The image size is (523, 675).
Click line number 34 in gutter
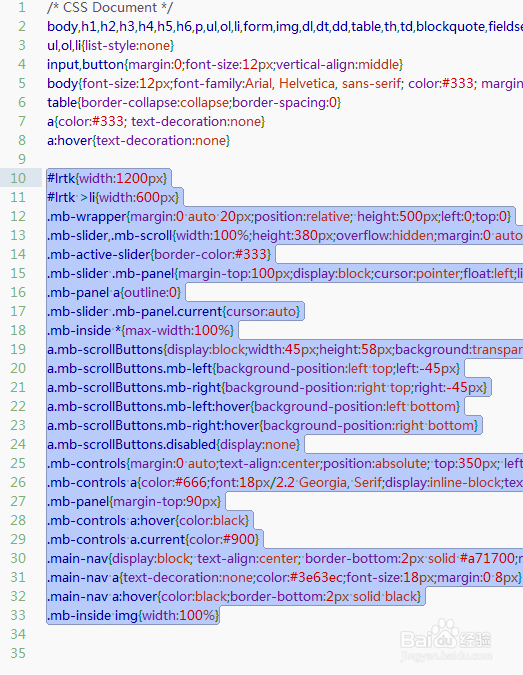click(x=18, y=634)
